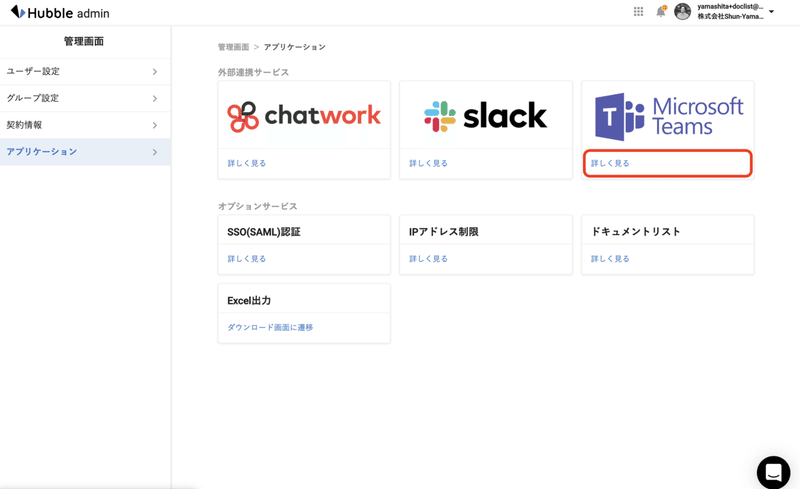Image resolution: width=800 pixels, height=489 pixels.
Task: Click the IPアドレス制限 card title
Action: 443,232
